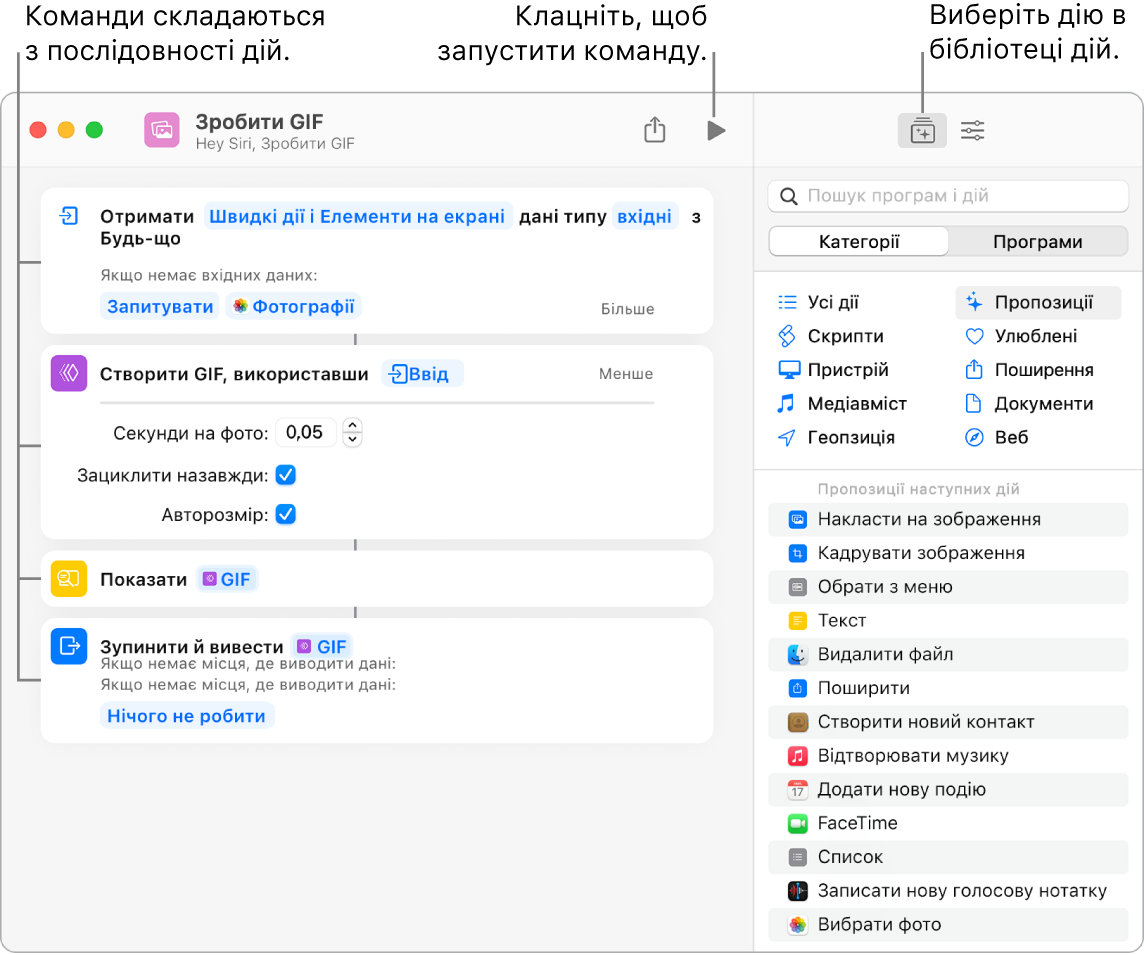Select the «Категорії» tab
The height and width of the screenshot is (955, 1144).
point(858,241)
